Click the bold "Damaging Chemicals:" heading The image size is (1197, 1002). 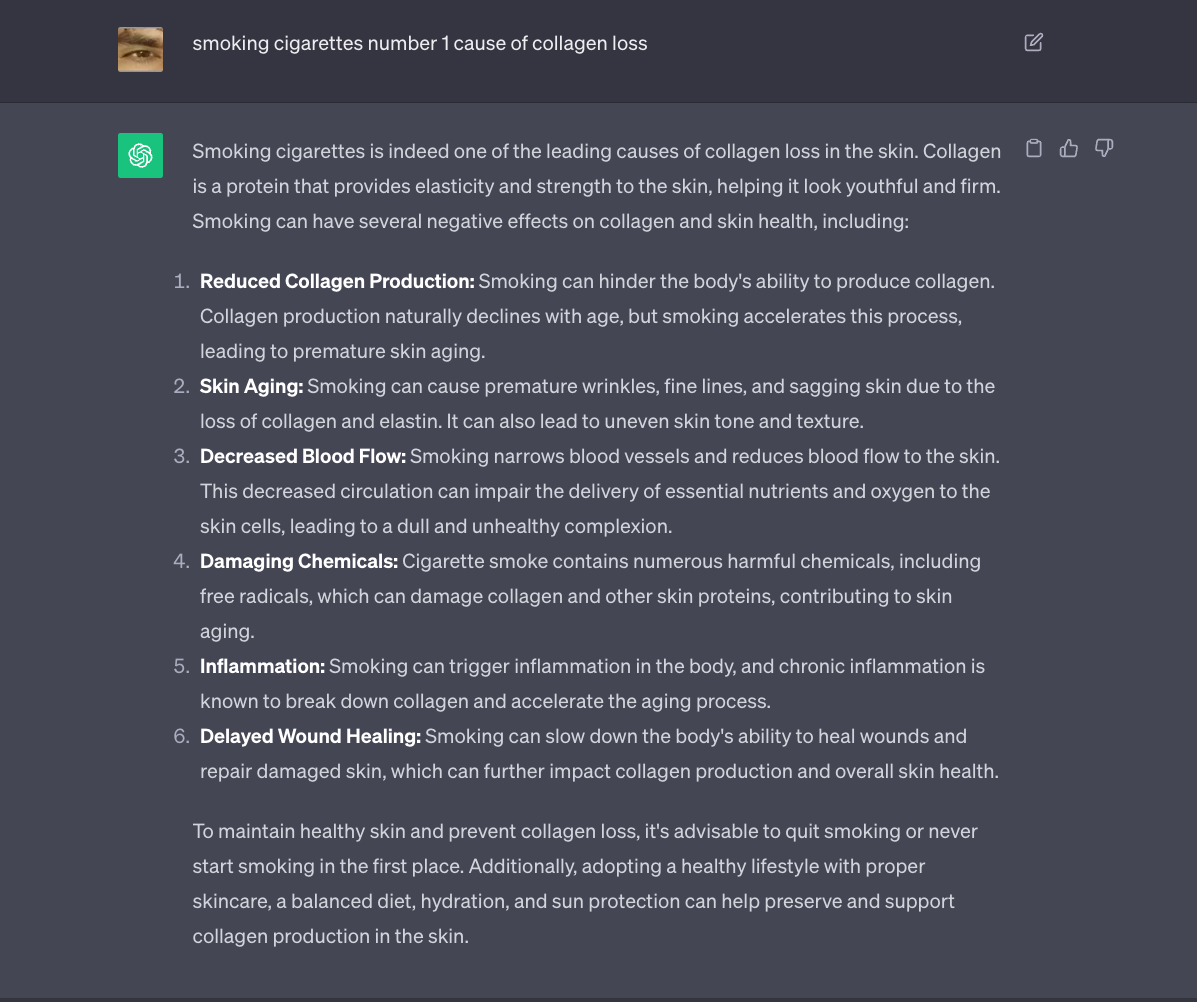tap(299, 561)
